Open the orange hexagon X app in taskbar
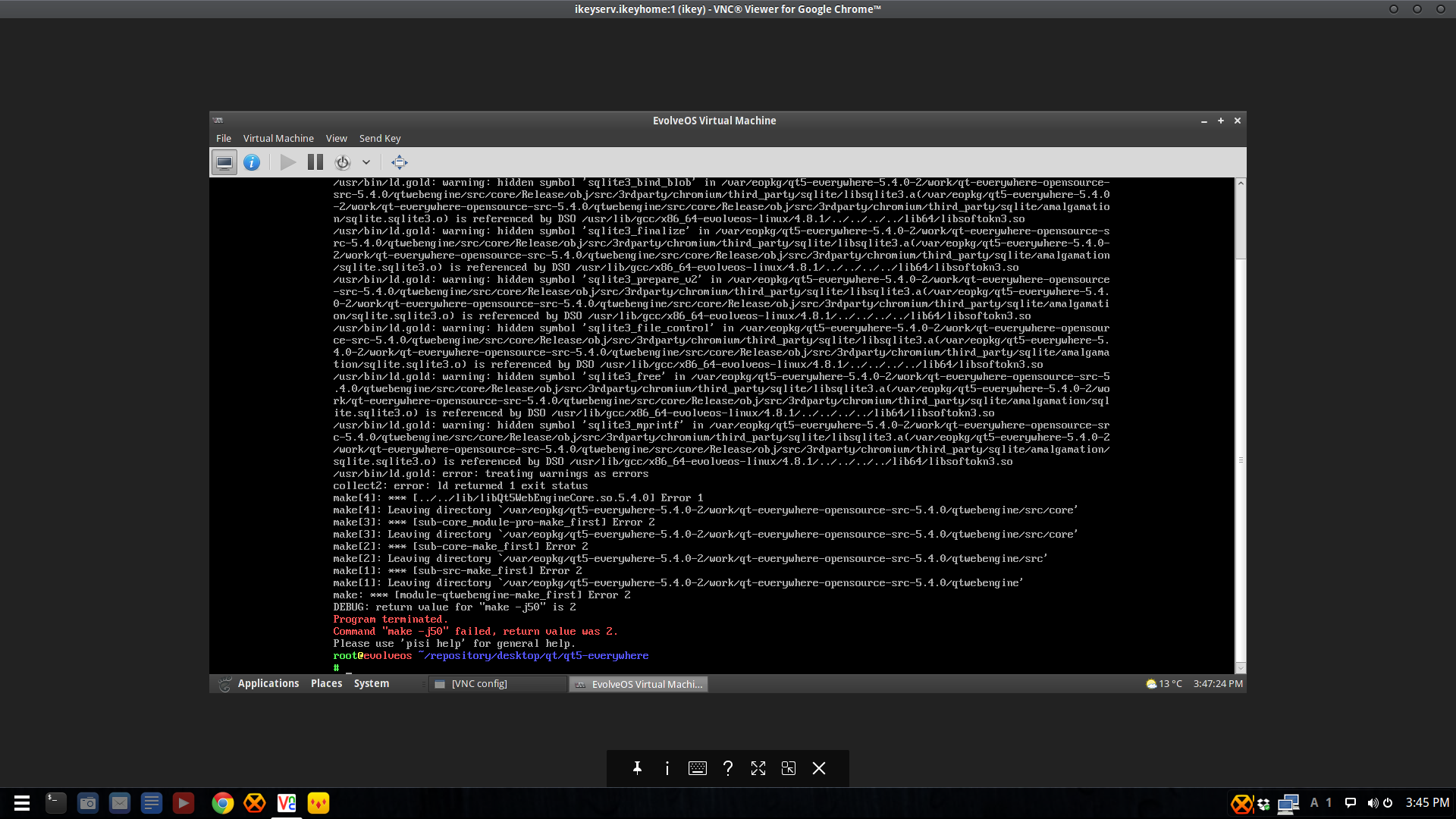This screenshot has height=819, width=1456. (x=255, y=803)
